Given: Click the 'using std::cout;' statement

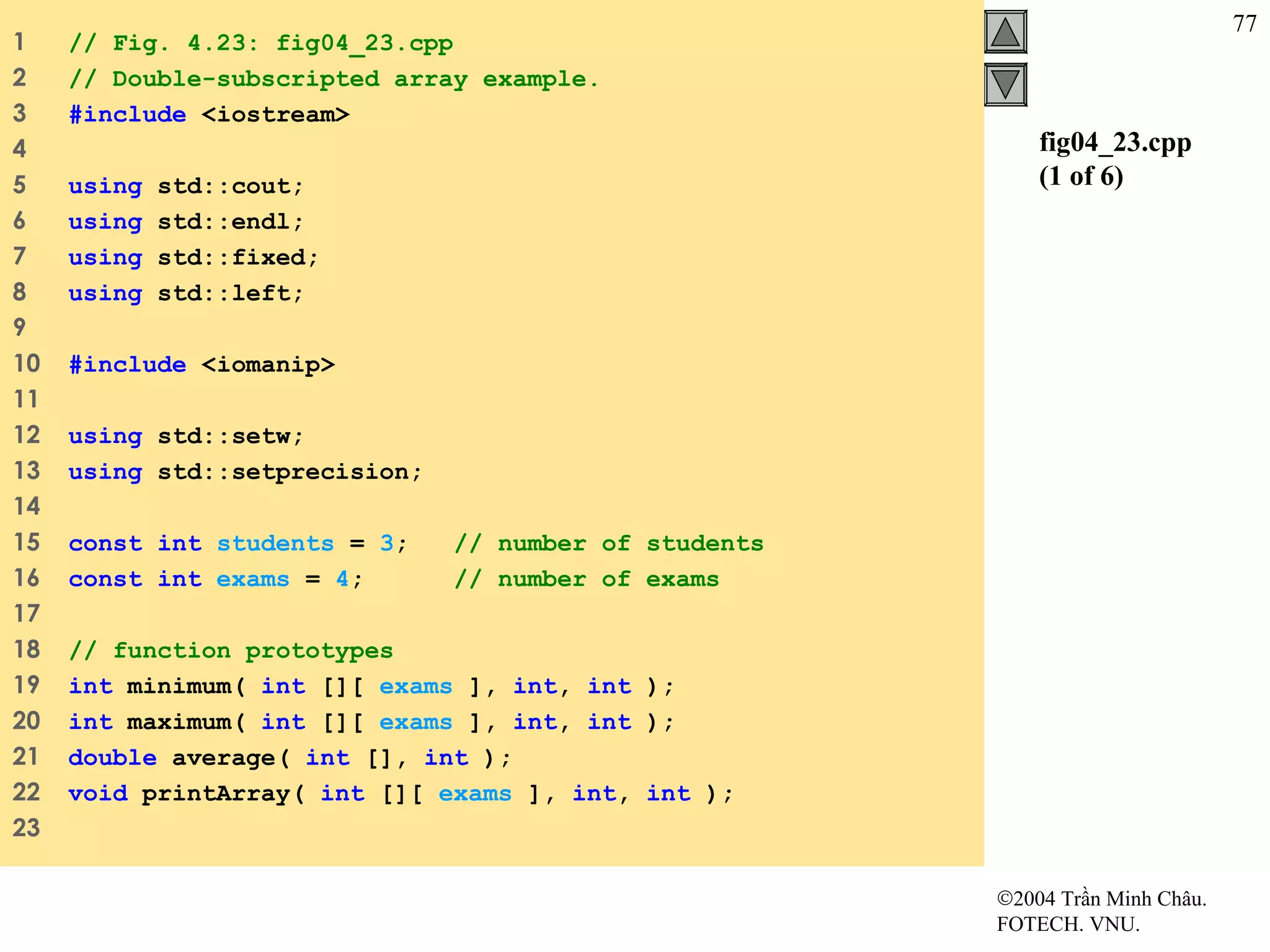Looking at the screenshot, I should (186, 186).
